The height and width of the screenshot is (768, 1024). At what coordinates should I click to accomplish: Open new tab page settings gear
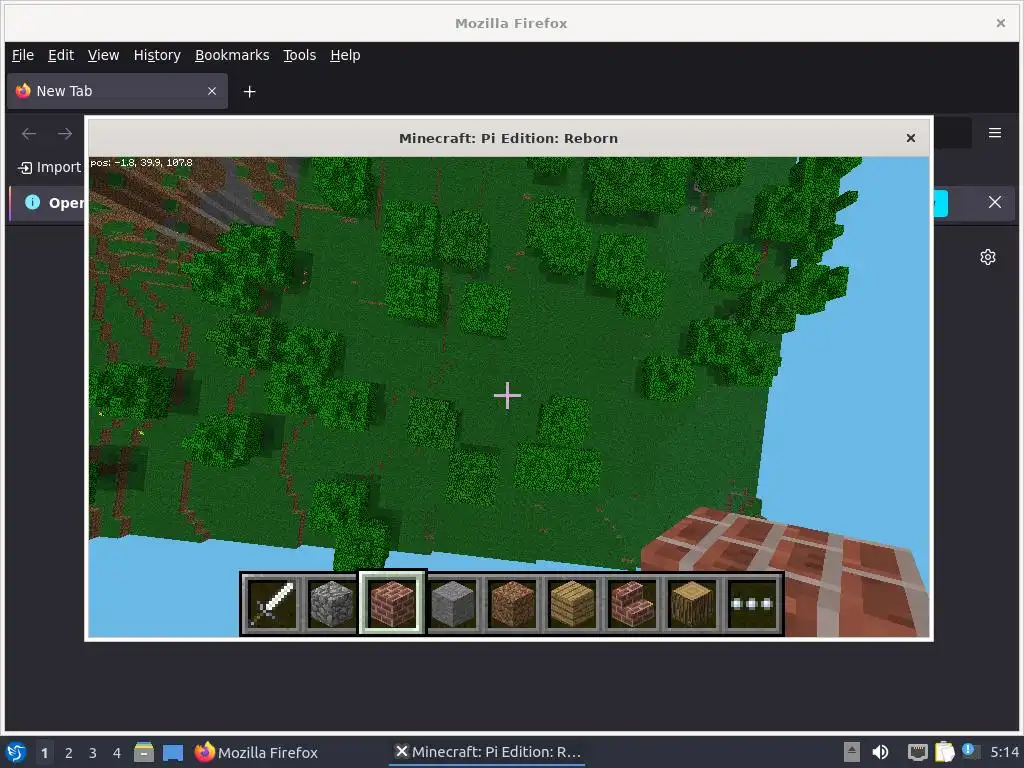(987, 257)
